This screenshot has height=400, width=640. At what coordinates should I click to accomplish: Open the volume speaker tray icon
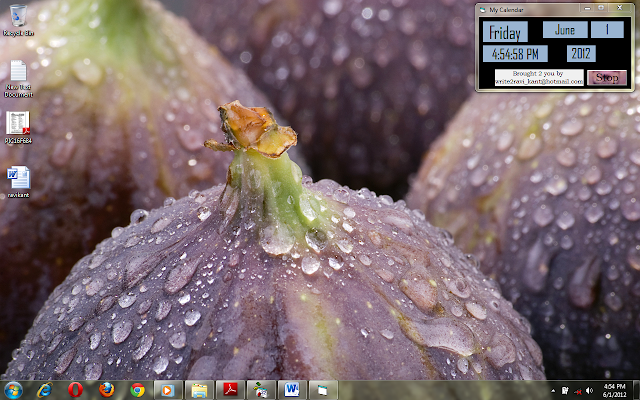pyautogui.click(x=589, y=391)
